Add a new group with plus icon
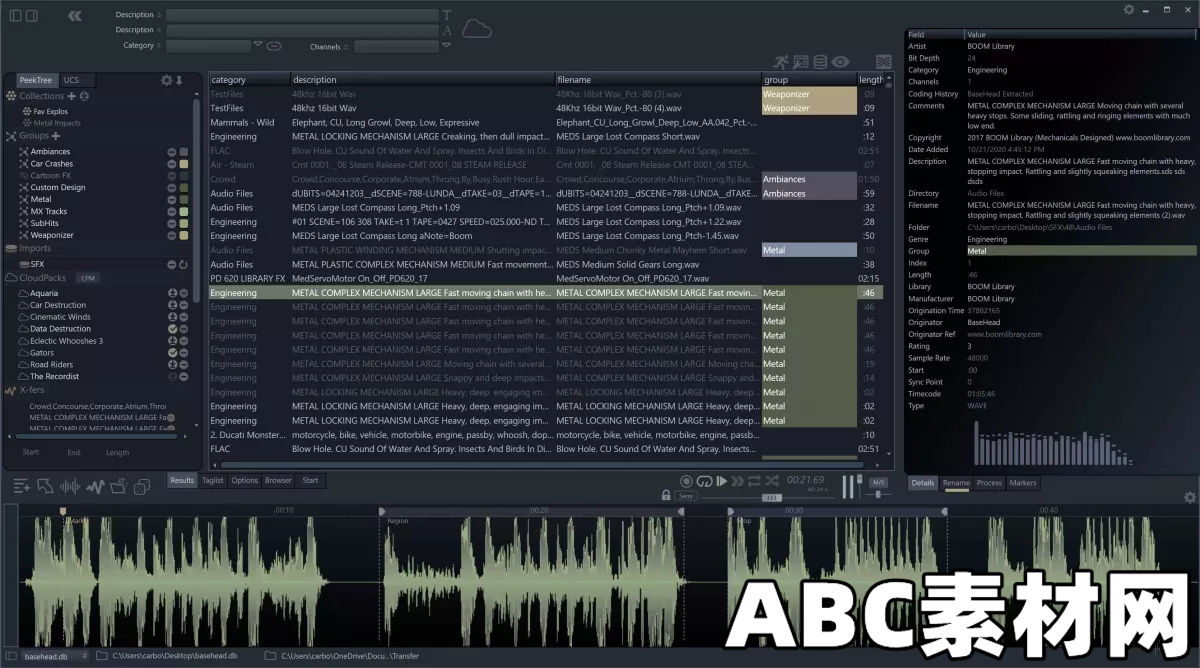 pyautogui.click(x=55, y=136)
